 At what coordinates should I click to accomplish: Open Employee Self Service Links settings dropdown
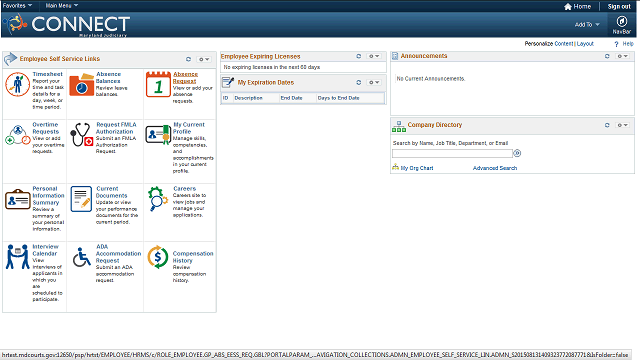pos(204,59)
